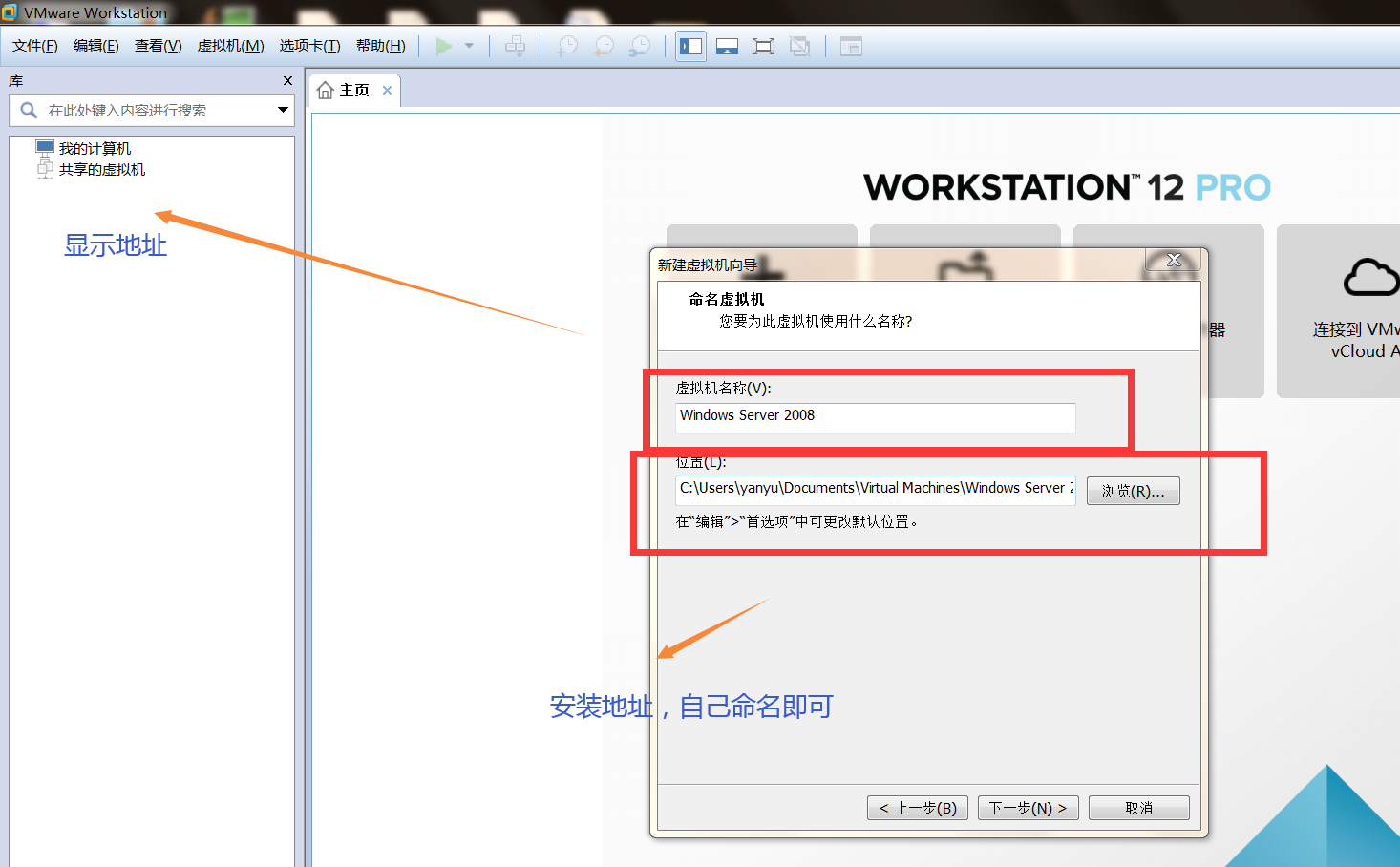Open the 虚拟机(M) menu
The image size is (1400, 867).
pyautogui.click(x=231, y=46)
